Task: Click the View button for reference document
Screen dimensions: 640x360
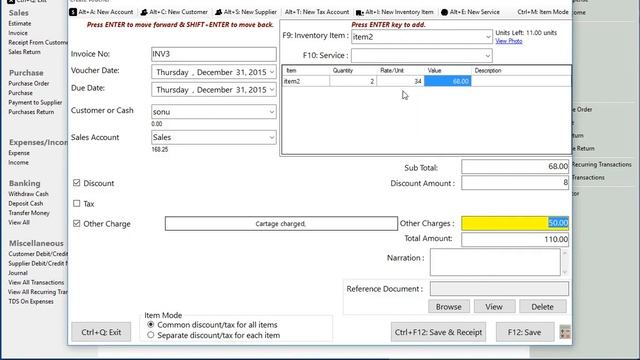Action: point(494,307)
